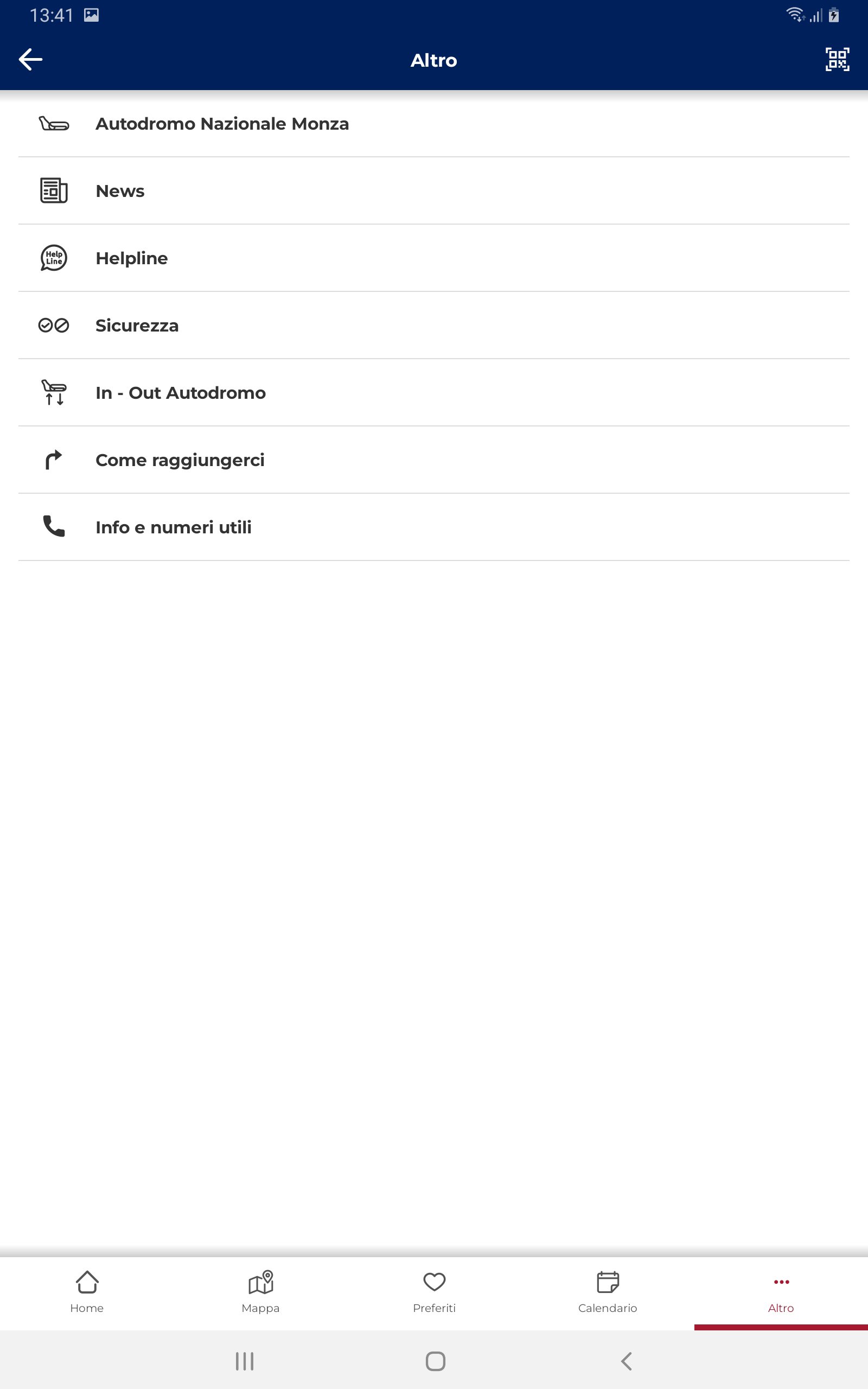Open the News list item
The width and height of the screenshot is (868, 1389).
(434, 190)
